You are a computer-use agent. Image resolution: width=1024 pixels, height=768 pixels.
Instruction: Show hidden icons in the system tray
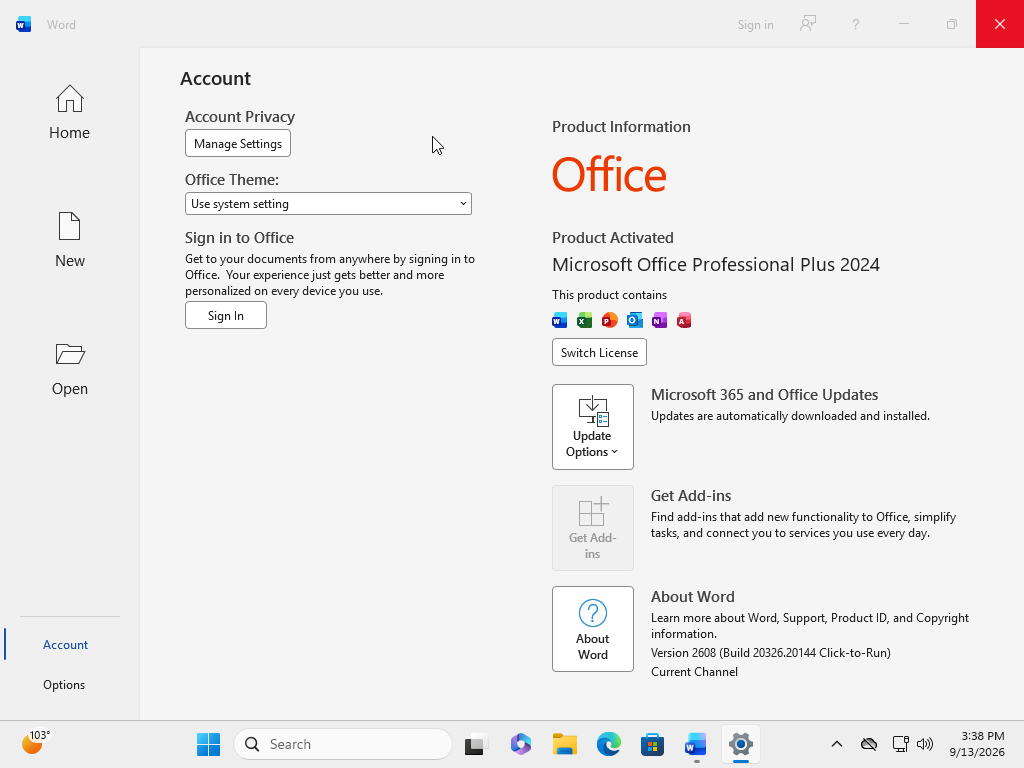click(837, 744)
